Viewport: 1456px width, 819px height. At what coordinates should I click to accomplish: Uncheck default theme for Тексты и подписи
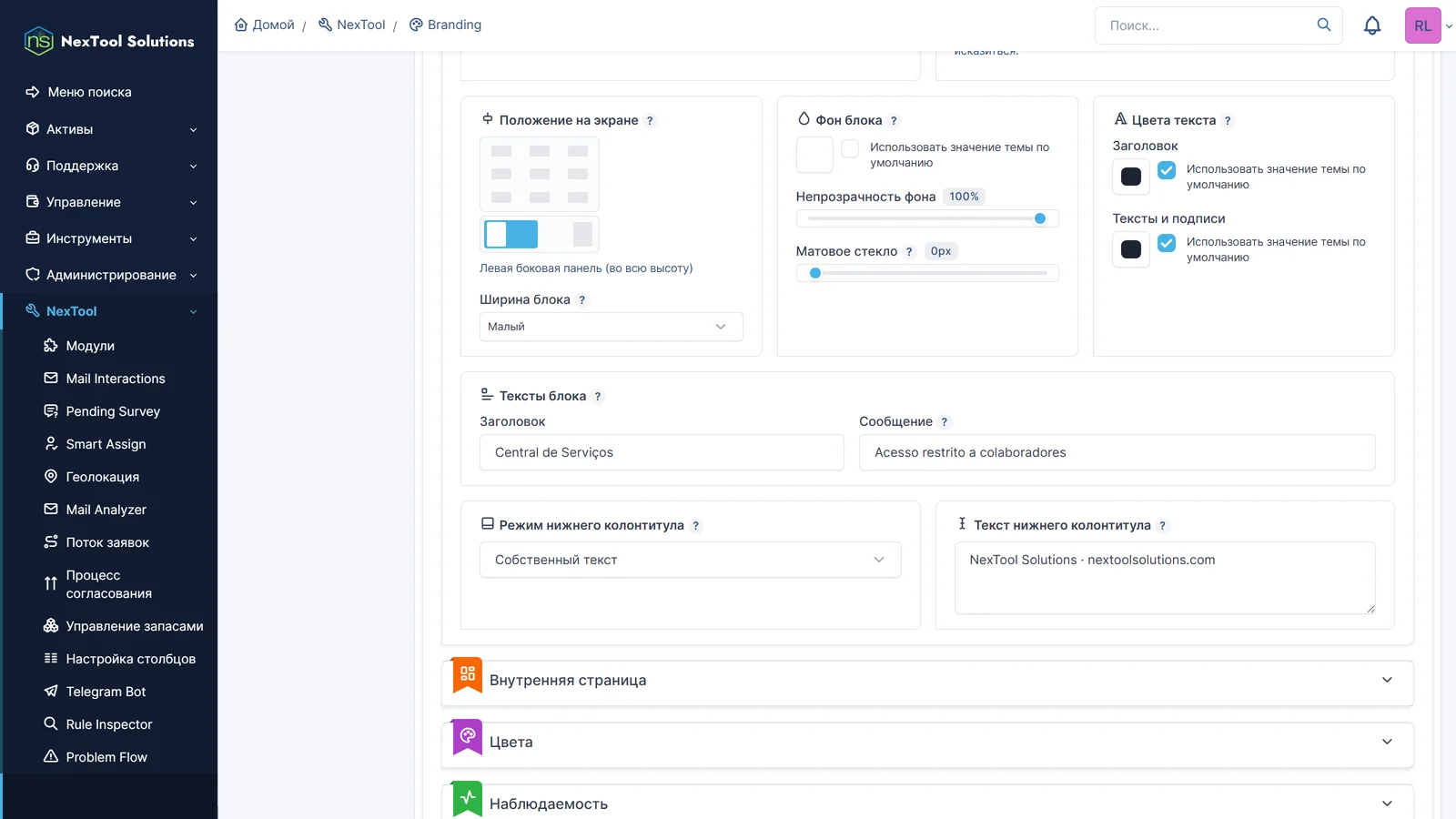tap(1167, 243)
